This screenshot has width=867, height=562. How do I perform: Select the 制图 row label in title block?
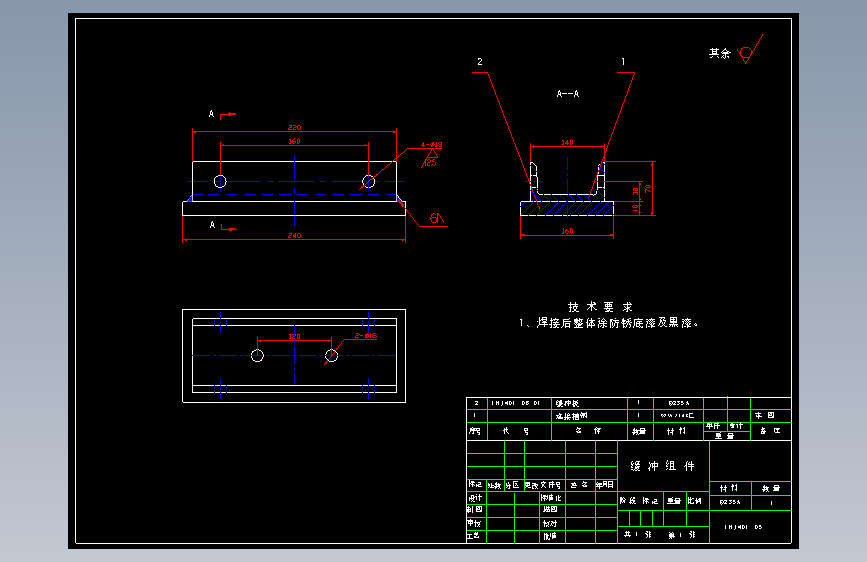(x=474, y=509)
